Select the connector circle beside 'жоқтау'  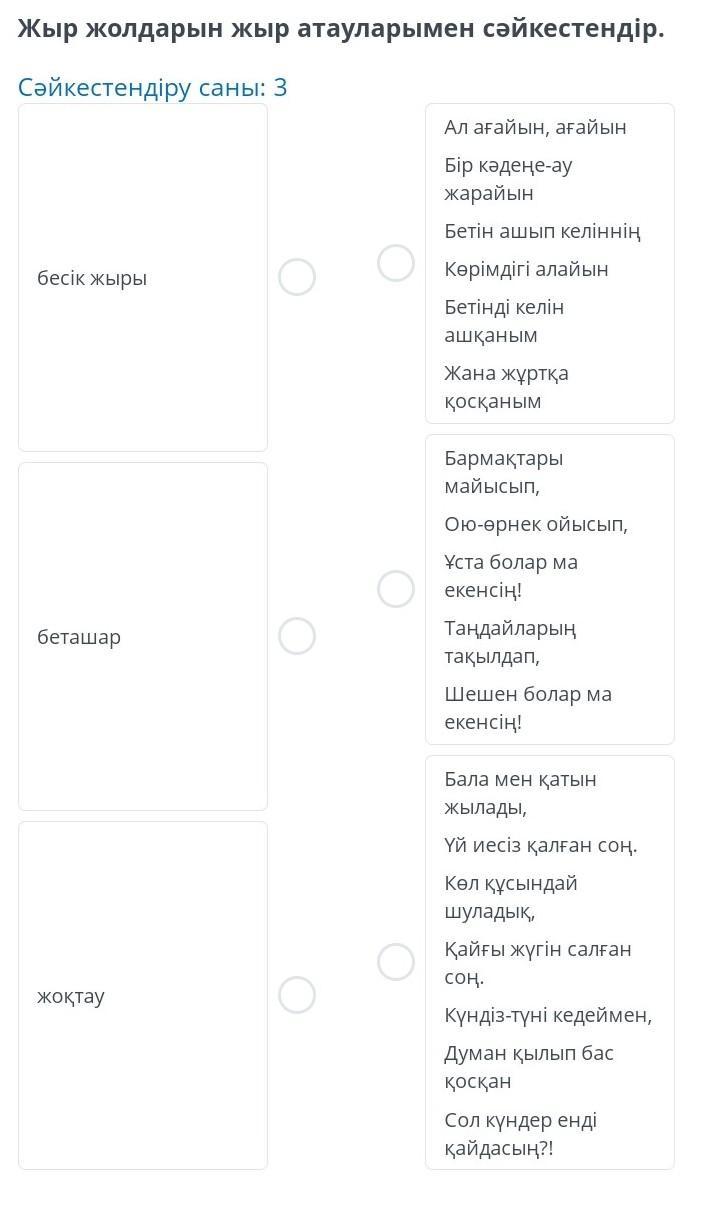(x=297, y=994)
